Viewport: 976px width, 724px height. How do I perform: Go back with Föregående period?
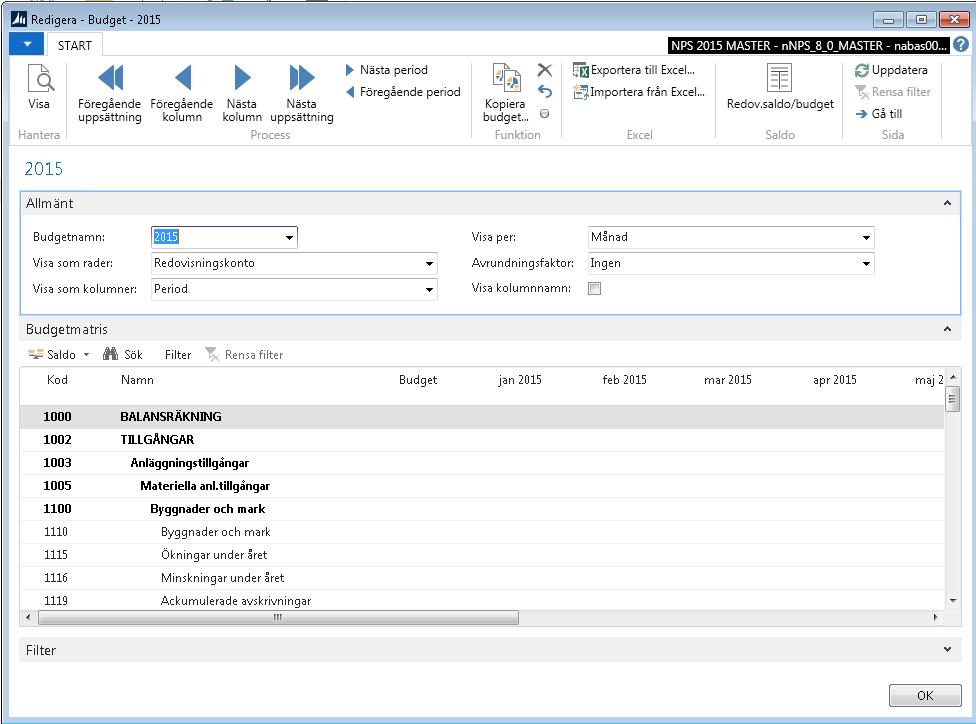pos(403,92)
